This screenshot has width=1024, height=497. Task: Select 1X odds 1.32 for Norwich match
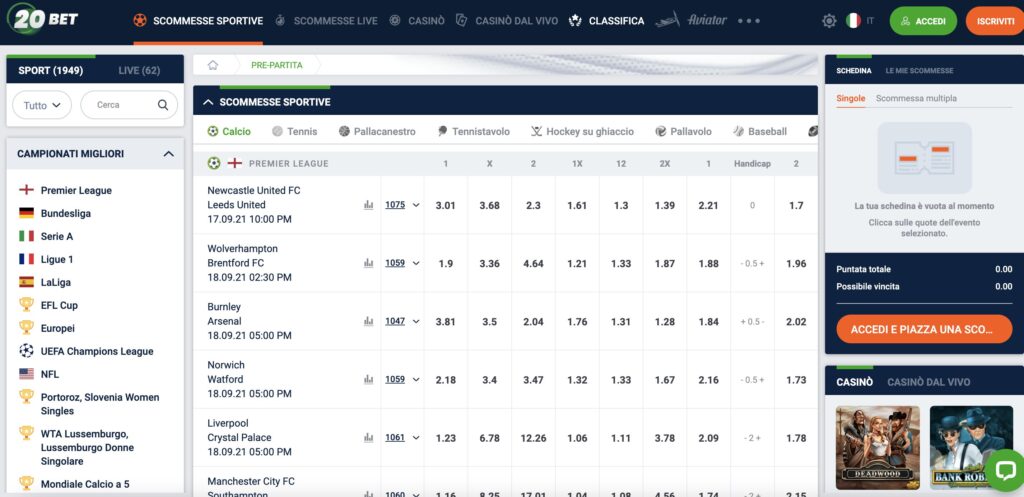577,379
